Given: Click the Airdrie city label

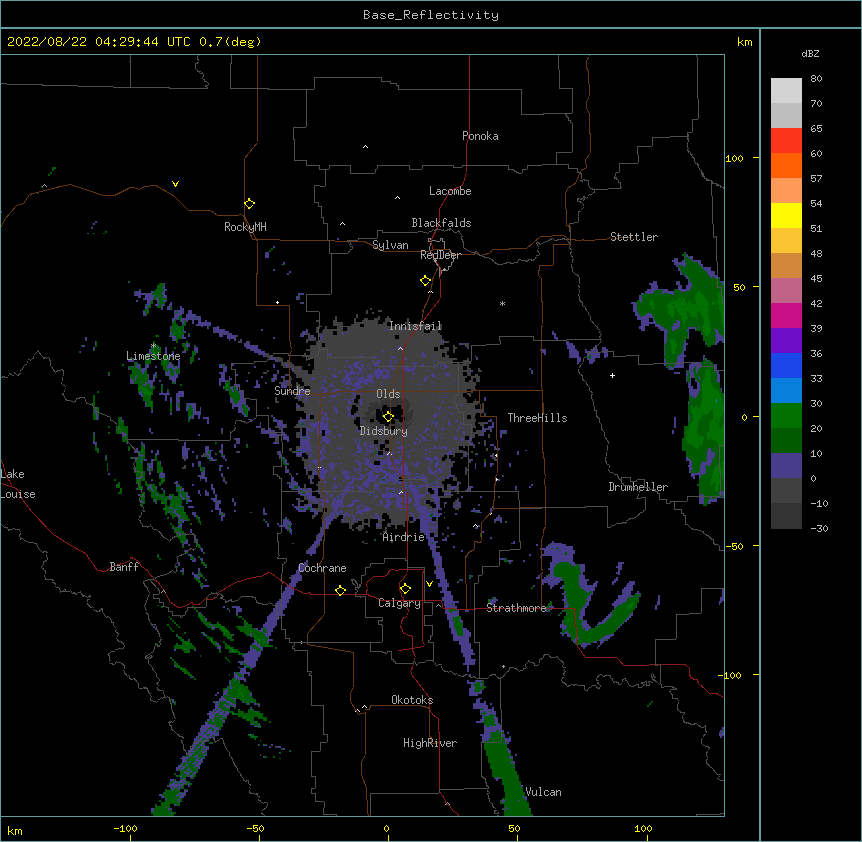Looking at the screenshot, I should point(404,537).
